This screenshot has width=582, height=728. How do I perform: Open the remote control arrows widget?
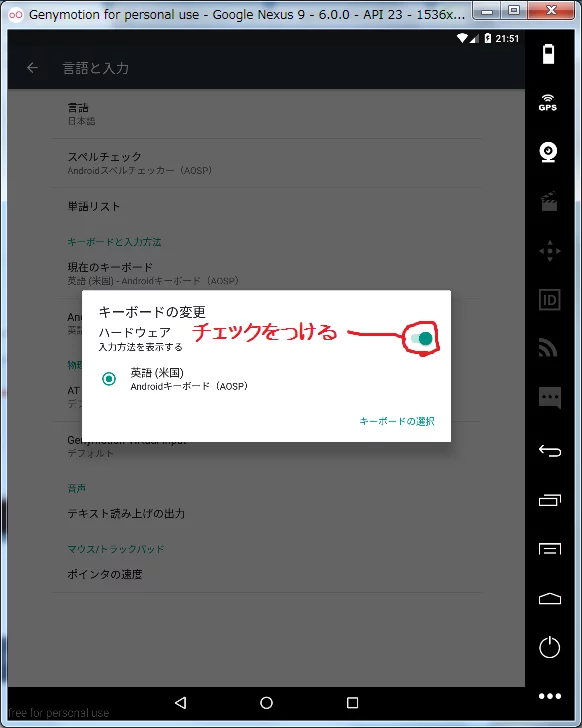pos(550,251)
